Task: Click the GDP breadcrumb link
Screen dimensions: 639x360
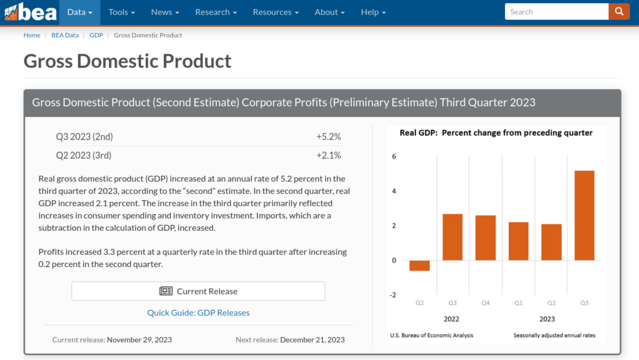Action: click(96, 35)
